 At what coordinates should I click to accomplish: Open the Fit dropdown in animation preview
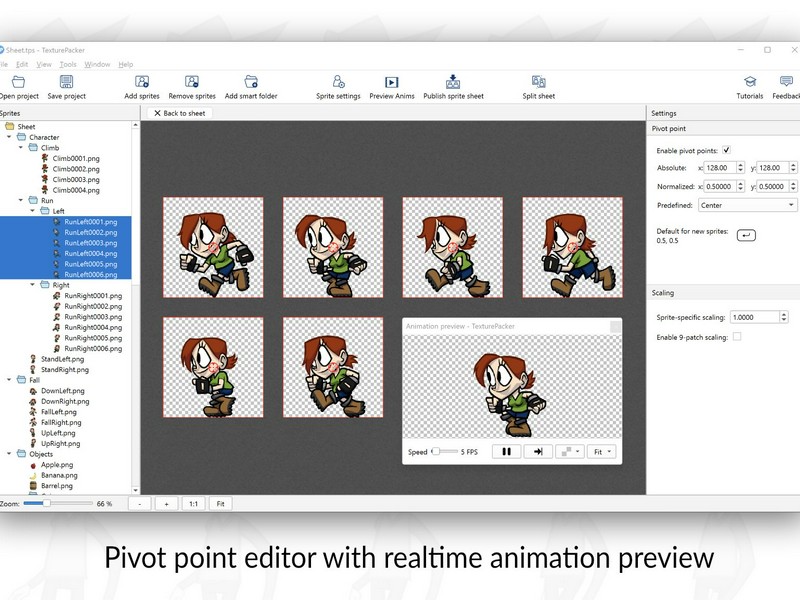tap(602, 452)
